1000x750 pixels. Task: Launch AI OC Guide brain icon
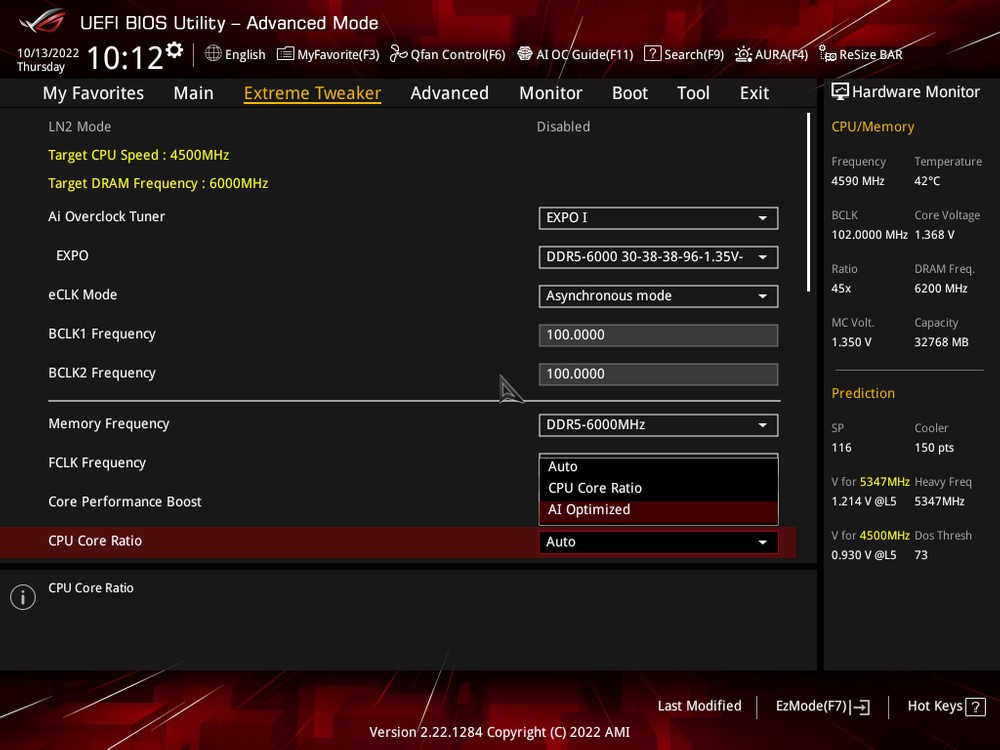525,54
